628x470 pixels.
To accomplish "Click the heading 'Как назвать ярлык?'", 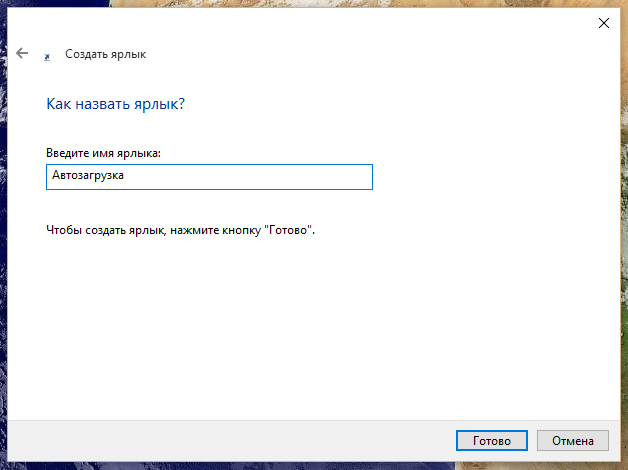I will [x=116, y=104].
